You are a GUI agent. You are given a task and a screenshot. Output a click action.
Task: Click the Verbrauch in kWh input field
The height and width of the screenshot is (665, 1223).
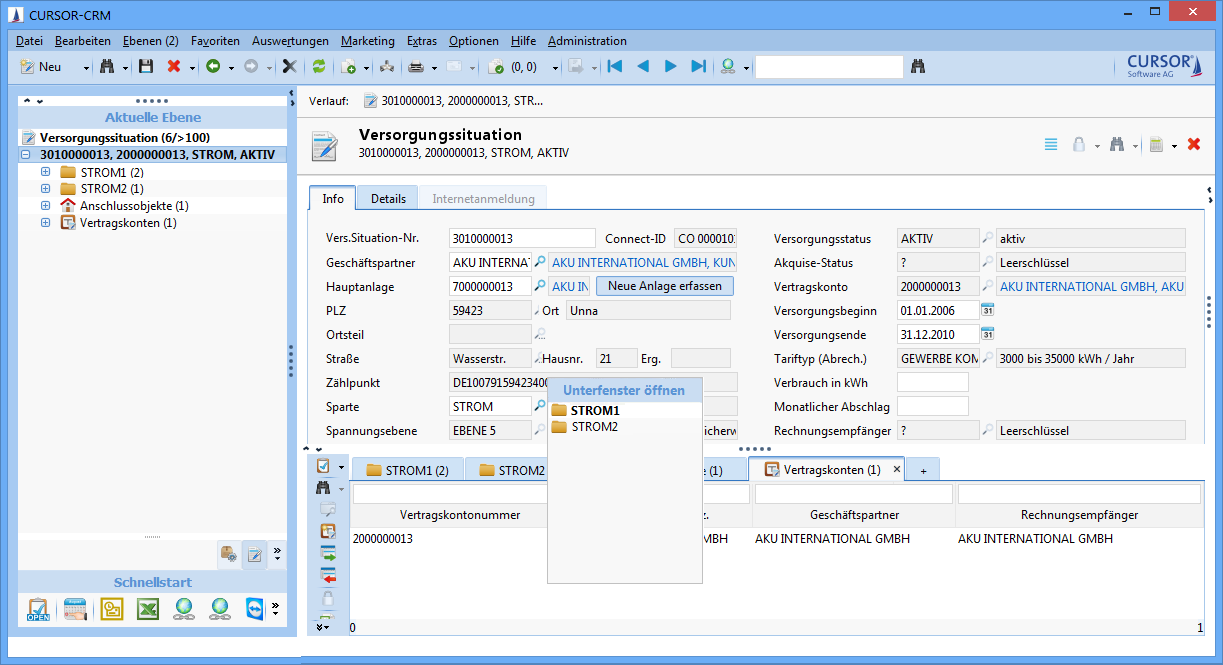(x=932, y=383)
